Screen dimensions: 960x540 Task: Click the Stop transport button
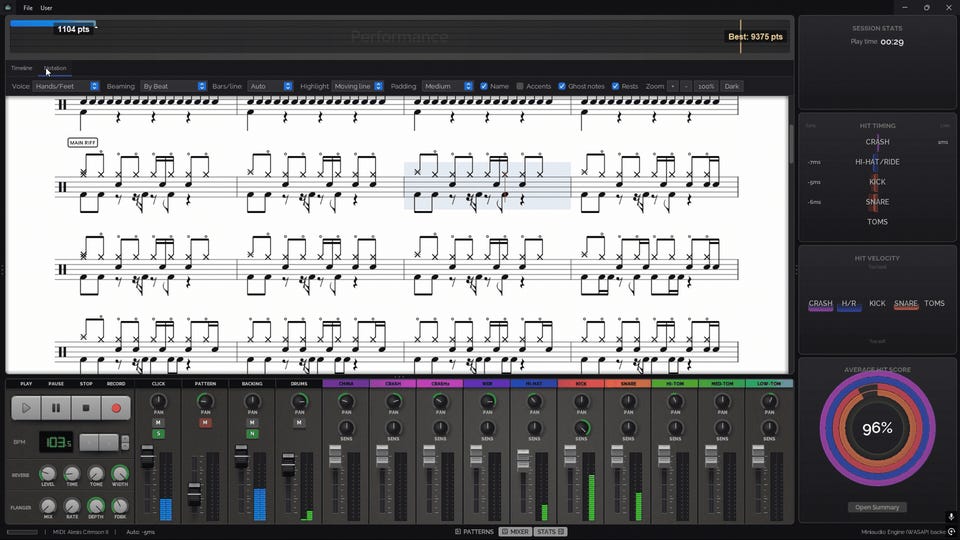coord(86,408)
